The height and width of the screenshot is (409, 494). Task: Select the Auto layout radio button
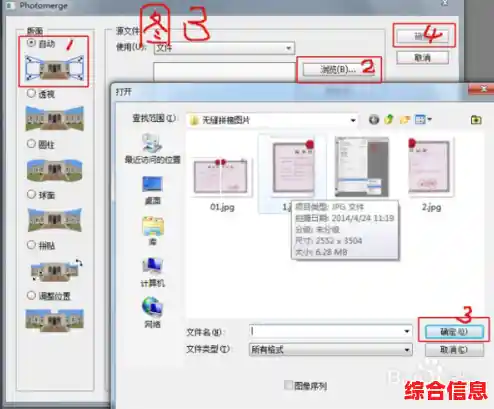tap(31, 43)
